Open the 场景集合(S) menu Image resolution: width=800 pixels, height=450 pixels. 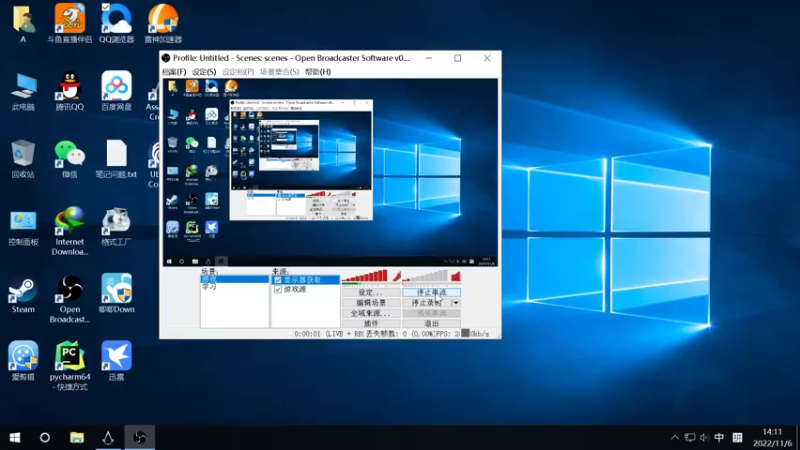coord(279,72)
